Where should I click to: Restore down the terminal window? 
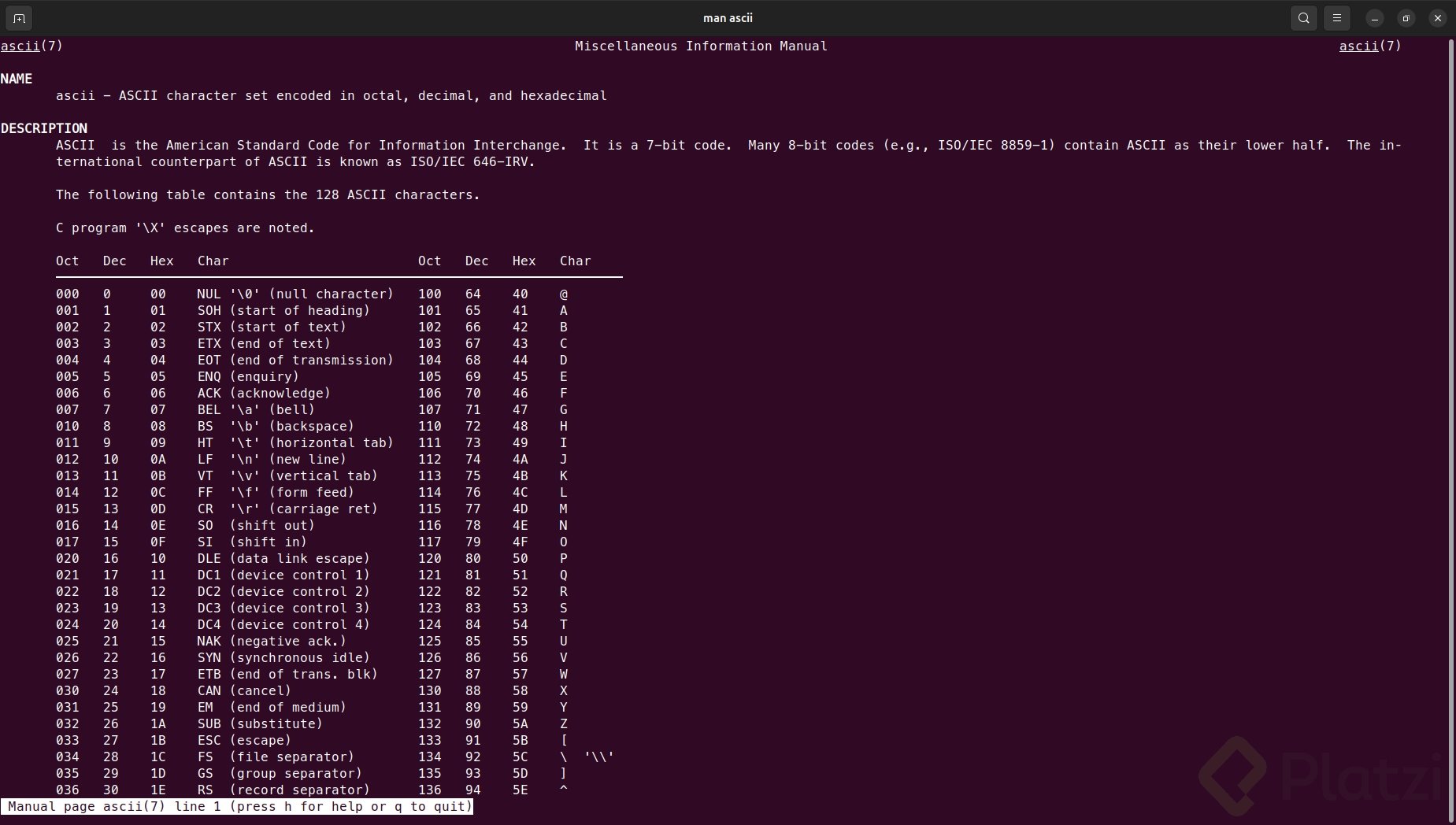pos(1406,18)
